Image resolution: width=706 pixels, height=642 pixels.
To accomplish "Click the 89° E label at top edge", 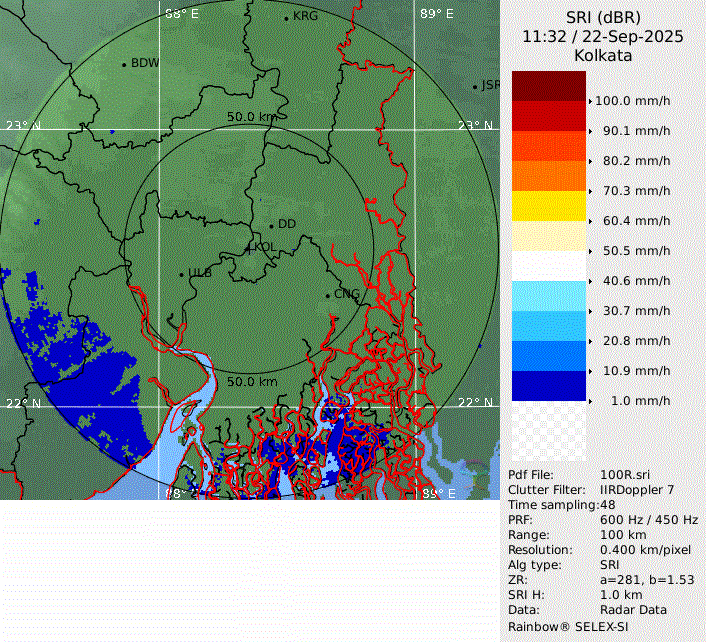I will coord(435,14).
